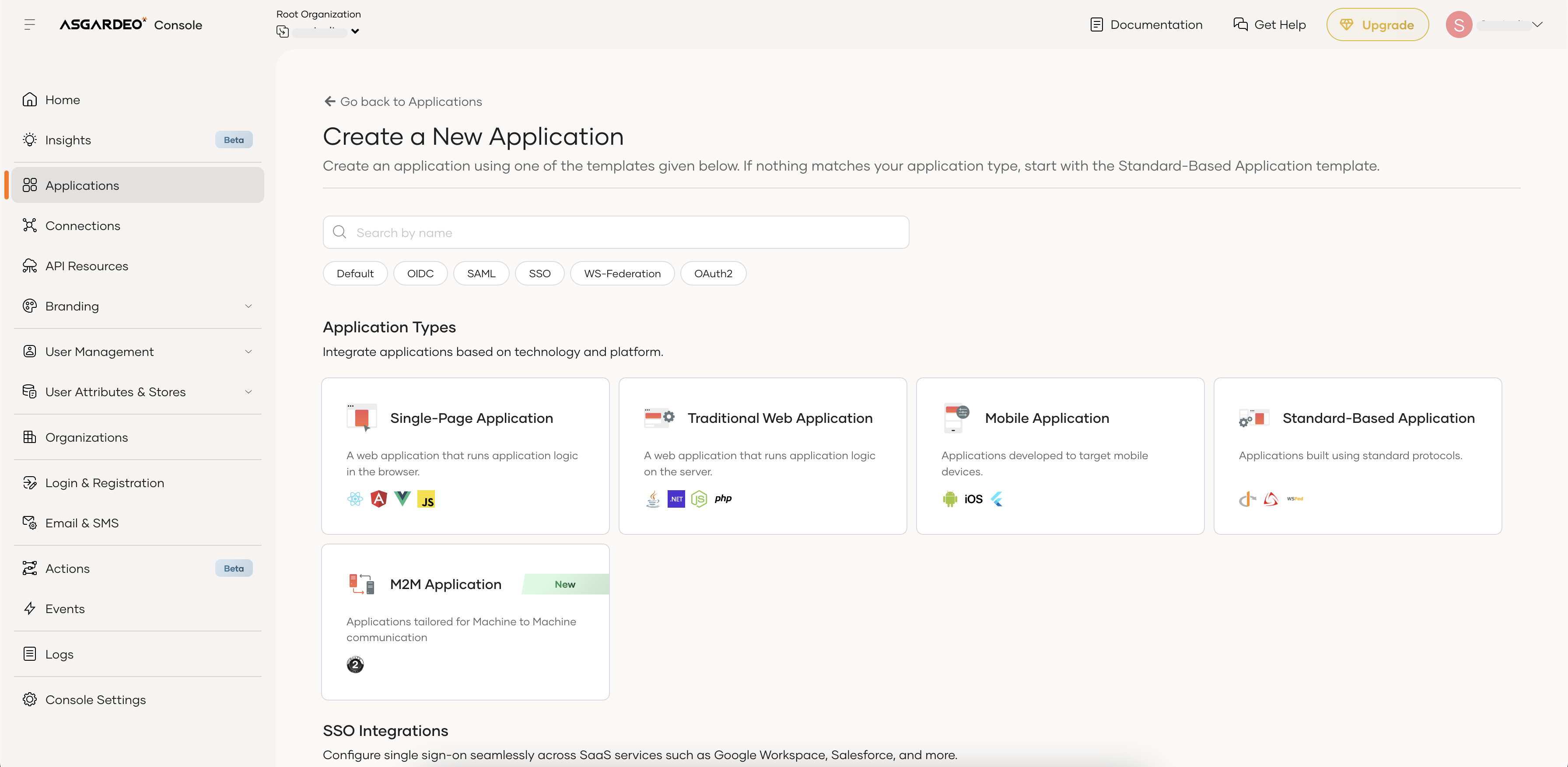Collapse the sidebar with hamburger icon

[29, 25]
